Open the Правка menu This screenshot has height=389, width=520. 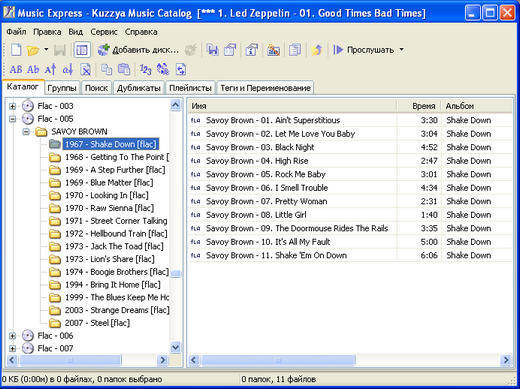pos(47,32)
